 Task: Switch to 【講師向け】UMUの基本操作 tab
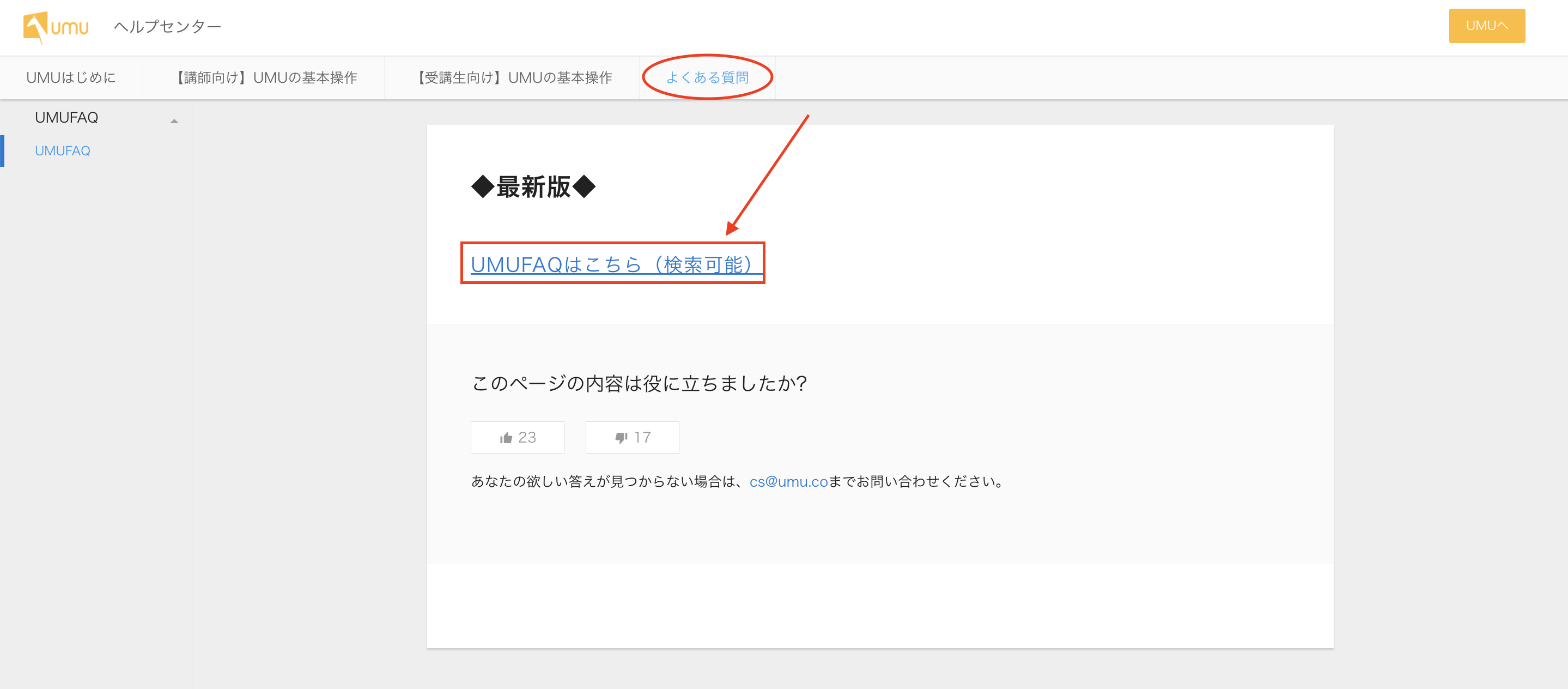[264, 78]
